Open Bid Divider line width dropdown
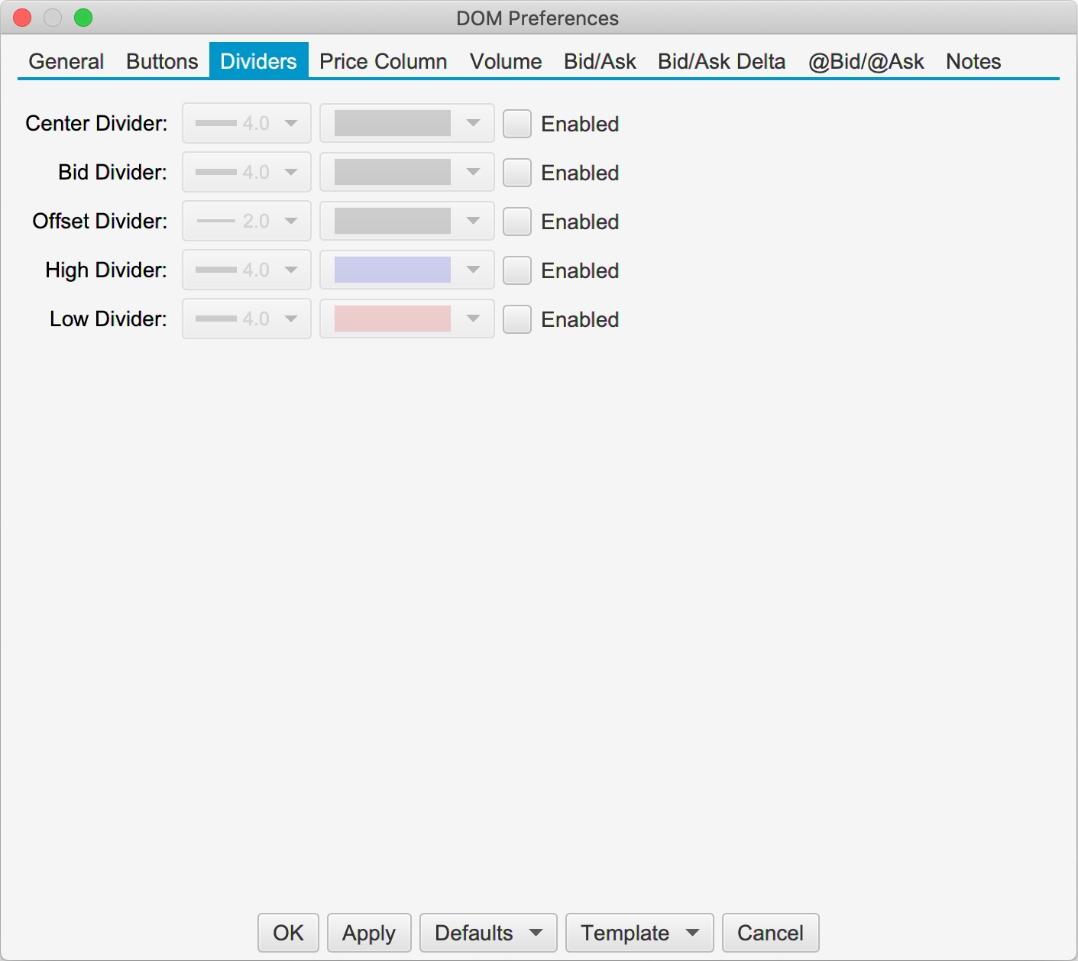Viewport: 1078px width, 961px height. coord(247,173)
